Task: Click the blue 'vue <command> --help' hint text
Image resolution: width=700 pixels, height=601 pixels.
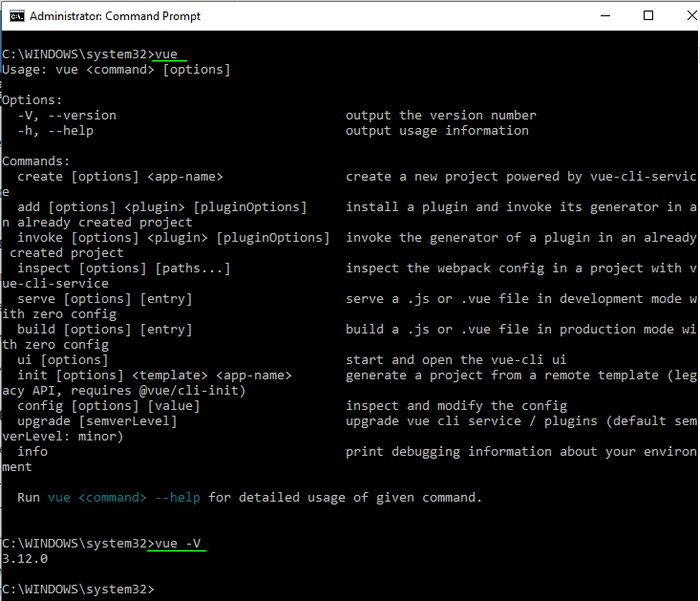Action: point(124,497)
